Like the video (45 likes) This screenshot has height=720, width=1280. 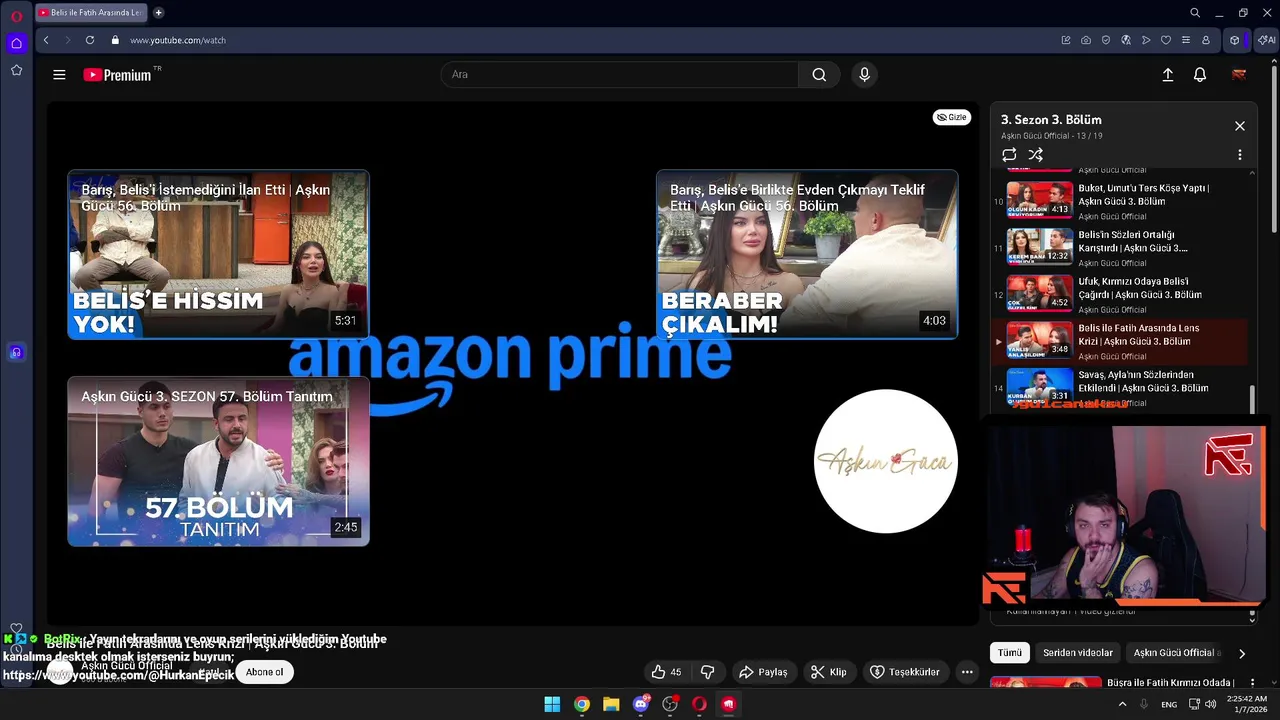(x=666, y=672)
